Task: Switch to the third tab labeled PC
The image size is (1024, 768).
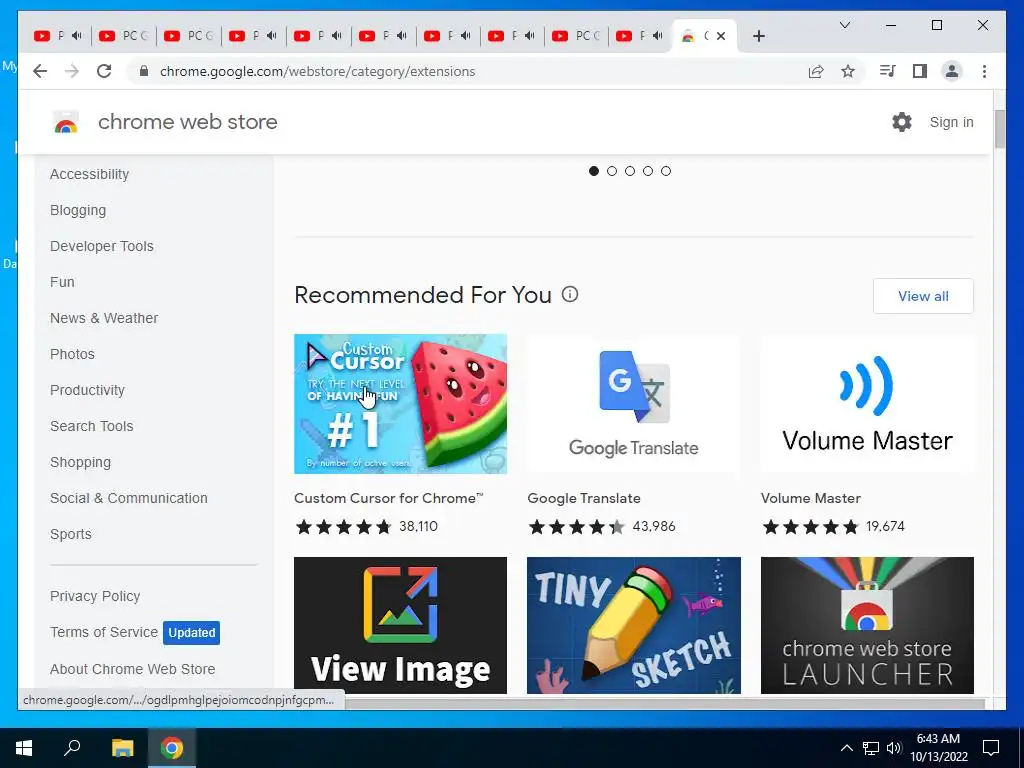Action: click(188, 36)
